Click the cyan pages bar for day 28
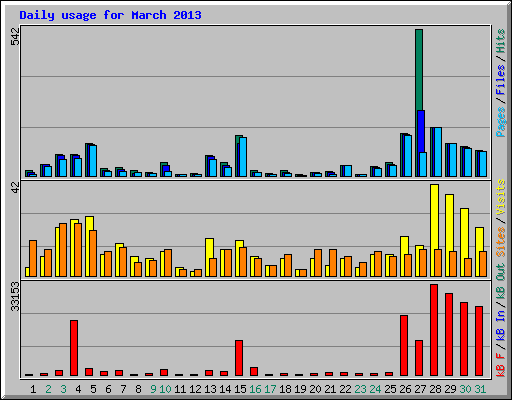Image resolution: width=512 pixels, height=400 pixels. [x=438, y=152]
